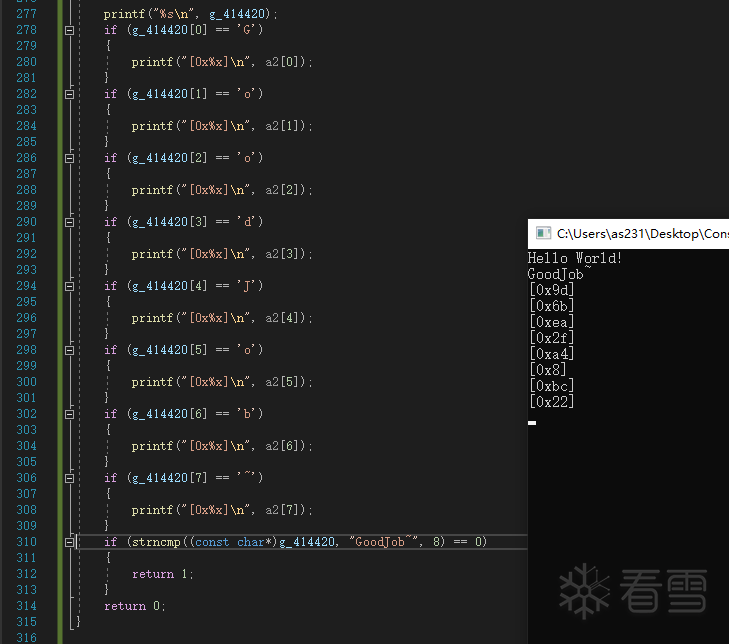Image resolution: width=729 pixels, height=644 pixels.
Task: Click the return 1; statement
Action: click(x=162, y=574)
